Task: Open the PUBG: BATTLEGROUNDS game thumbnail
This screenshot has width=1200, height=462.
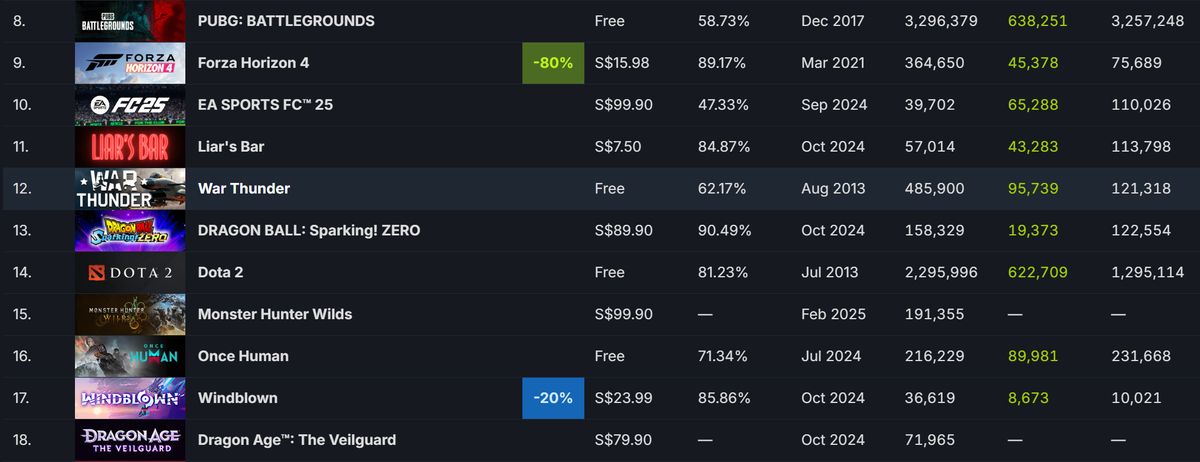Action: click(x=130, y=21)
